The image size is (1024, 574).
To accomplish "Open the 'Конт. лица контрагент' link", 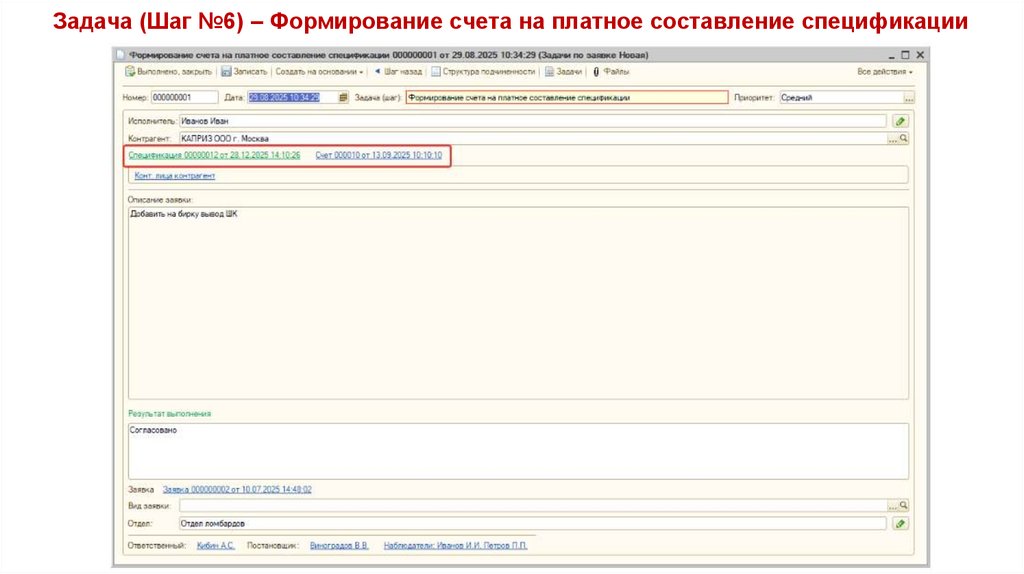I will click(x=174, y=176).
